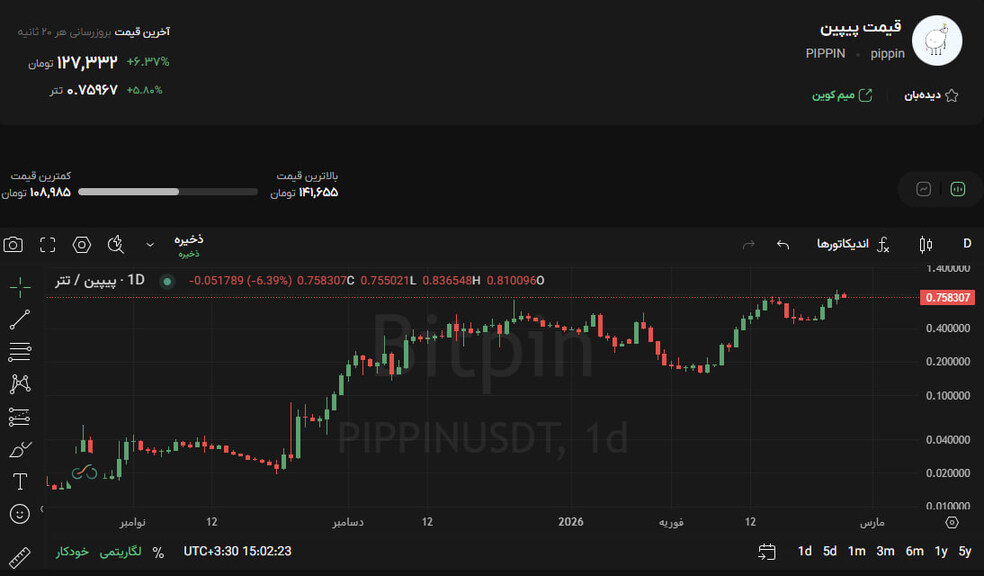The height and width of the screenshot is (576, 984).
Task: Expand the save layout dropdown arrow
Action: [x=150, y=245]
